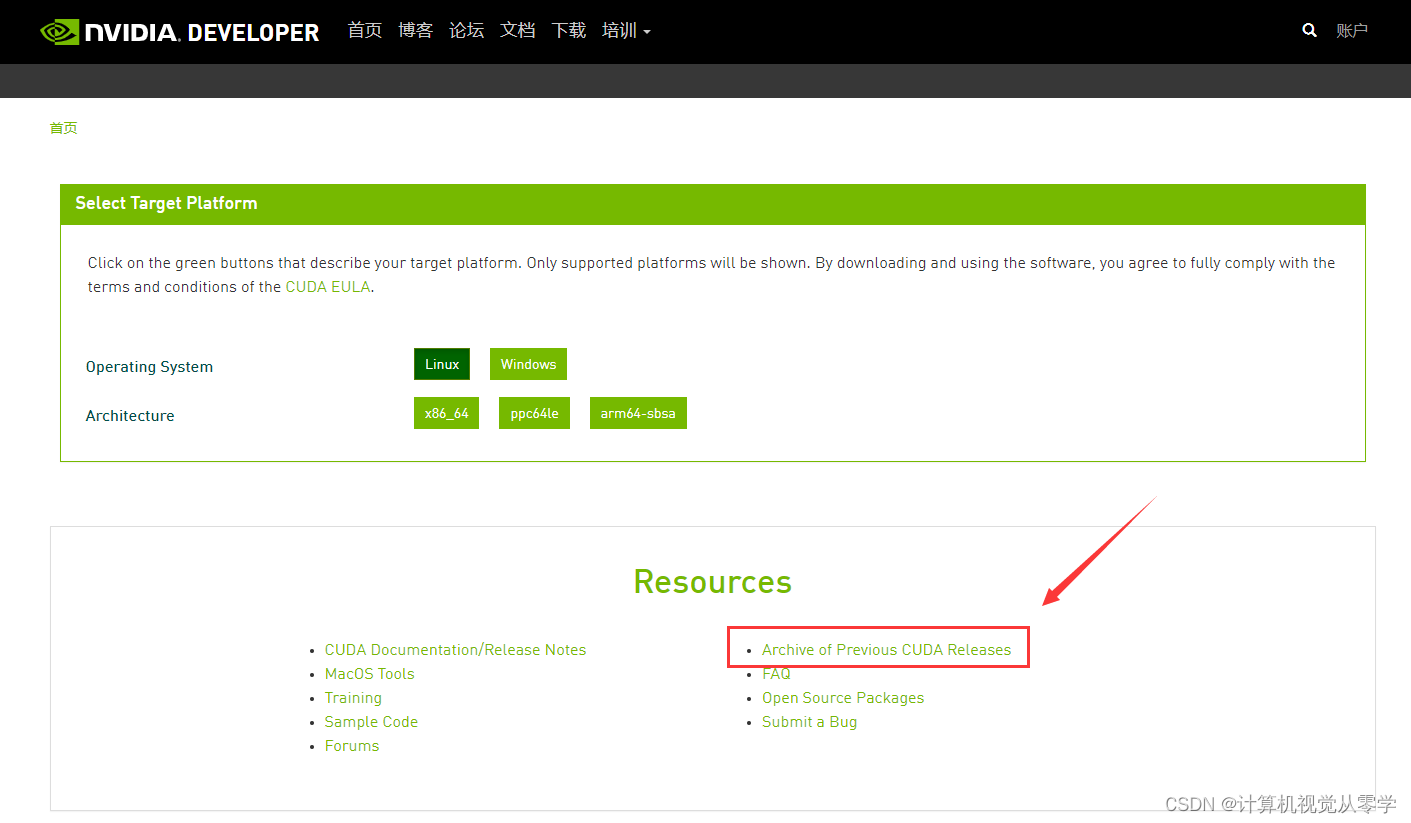The image size is (1411, 823).
Task: Open the 首页 nav menu item
Action: 365,31
